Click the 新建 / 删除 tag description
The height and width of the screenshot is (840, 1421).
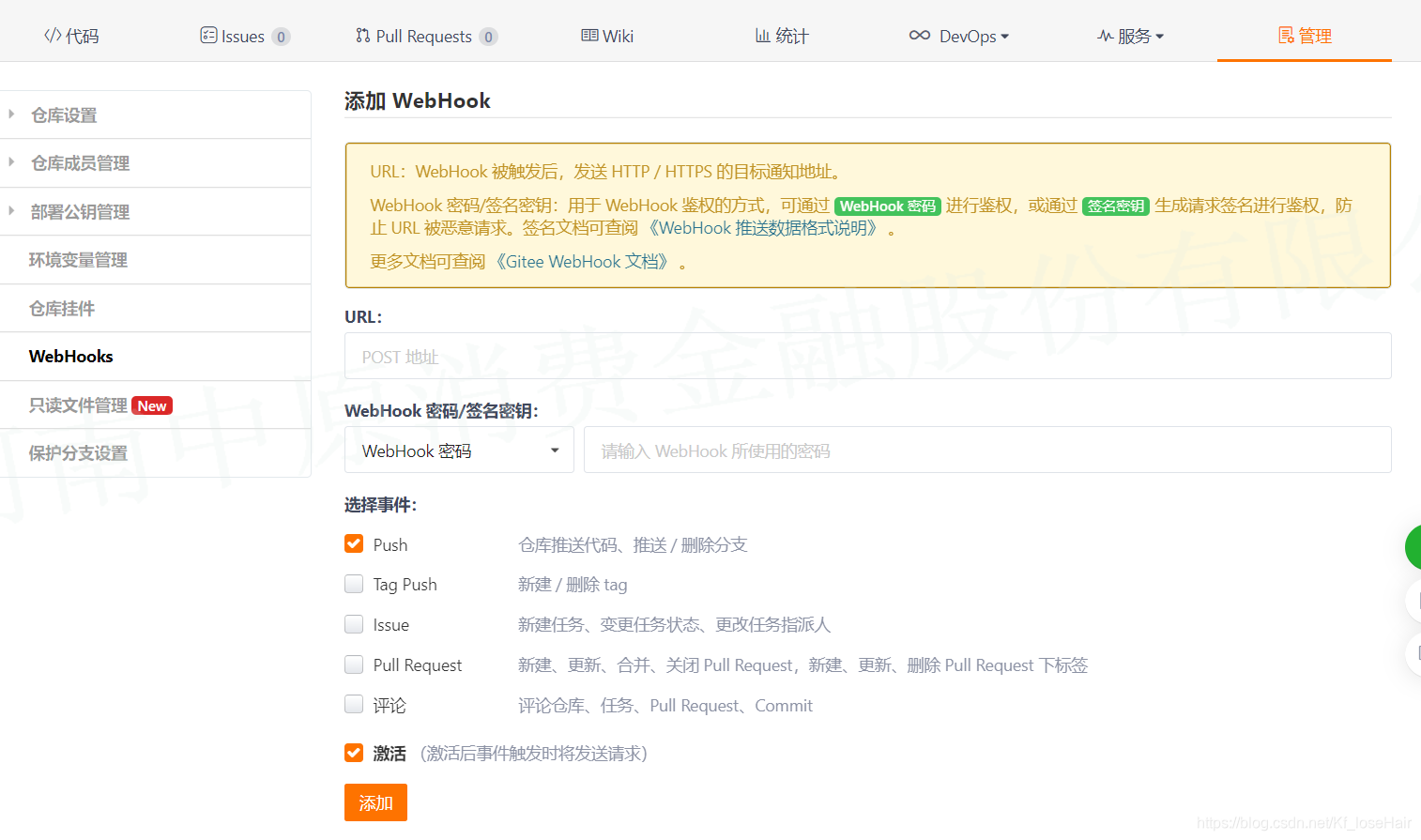click(573, 585)
